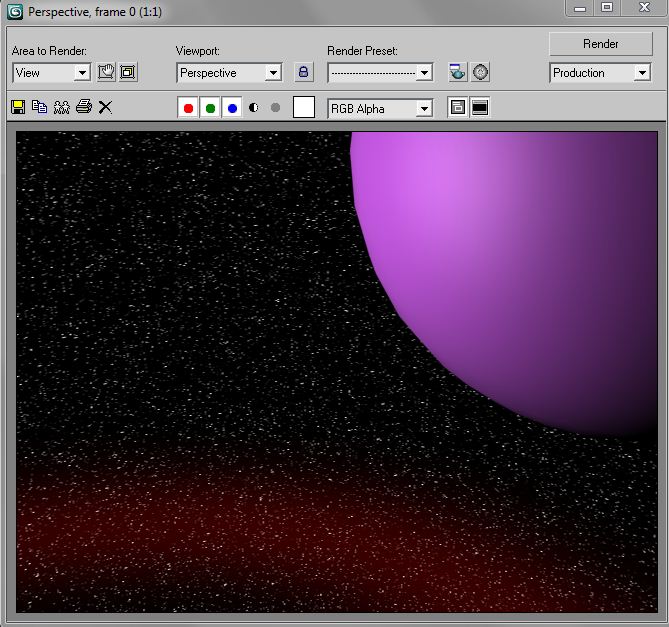Toggle the green channel display
Viewport: 669px width, 627px height.
[x=210, y=108]
